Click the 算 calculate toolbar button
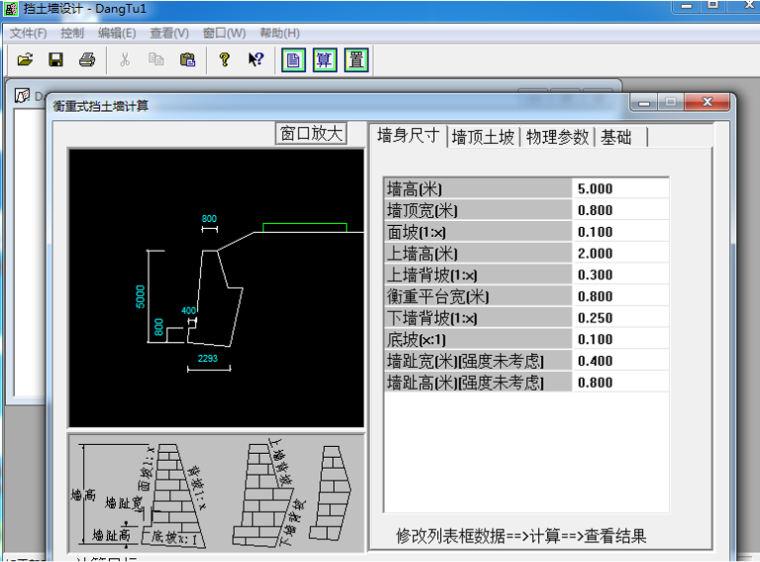Viewport: 760px width, 562px height. [x=325, y=60]
